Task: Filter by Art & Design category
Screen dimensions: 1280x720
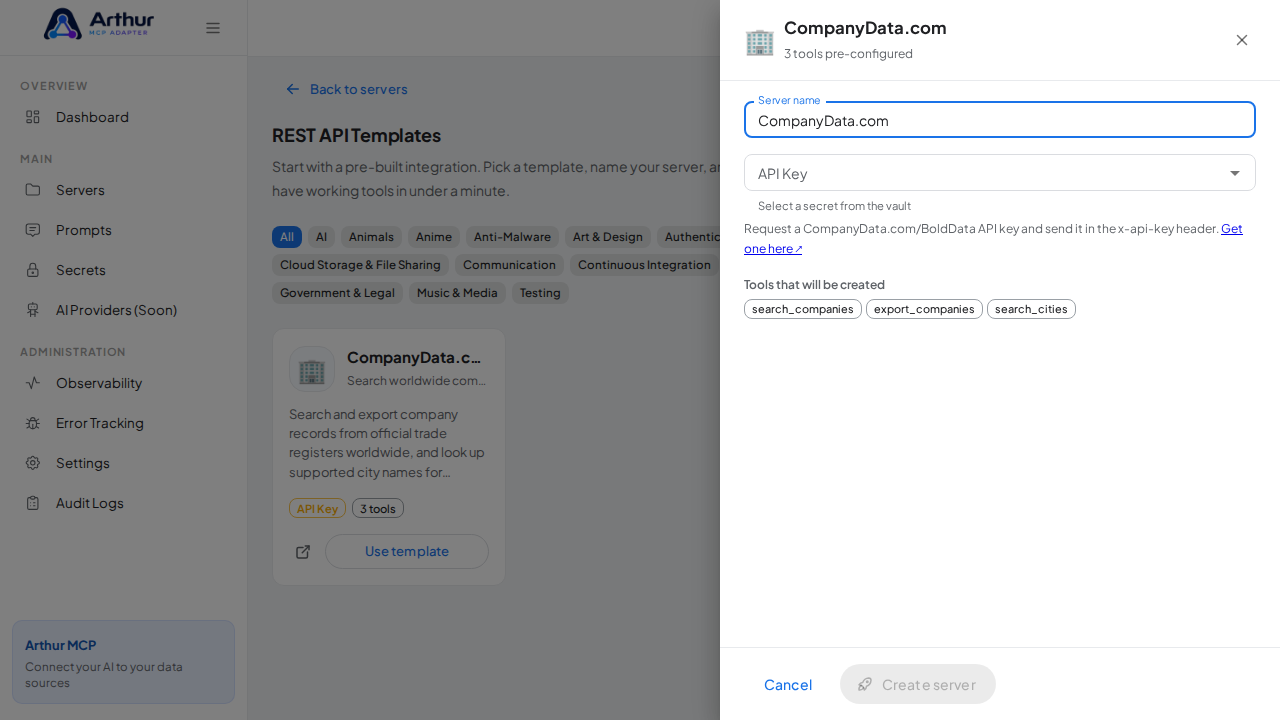Action: point(608,237)
